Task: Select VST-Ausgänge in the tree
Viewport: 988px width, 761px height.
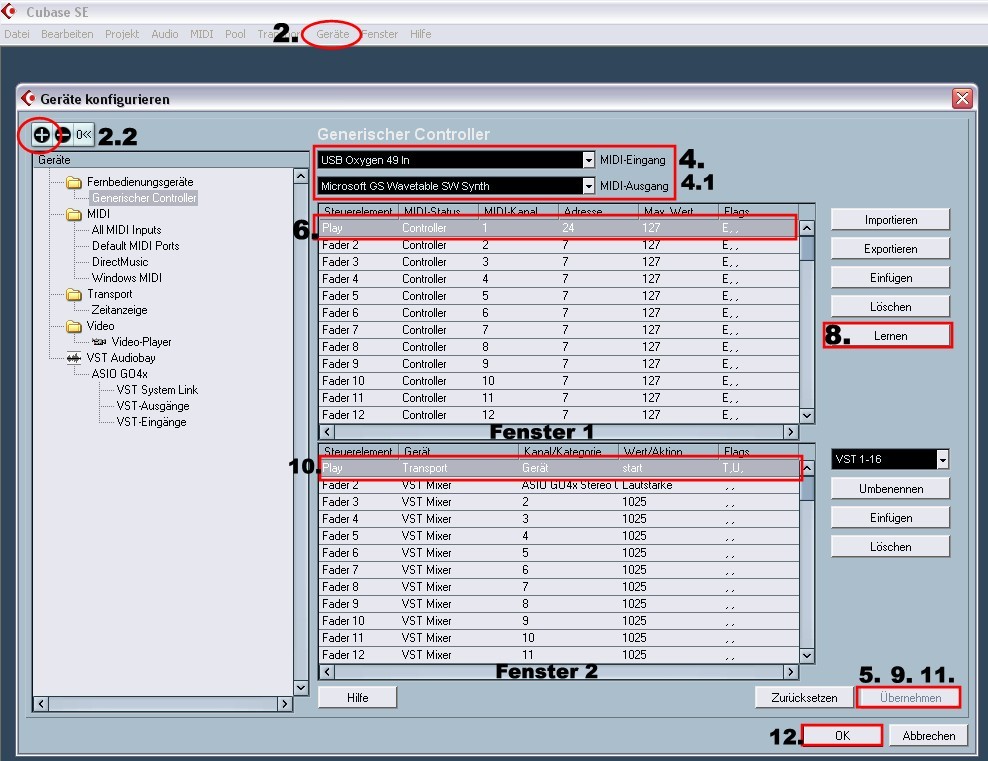Action: (152, 406)
